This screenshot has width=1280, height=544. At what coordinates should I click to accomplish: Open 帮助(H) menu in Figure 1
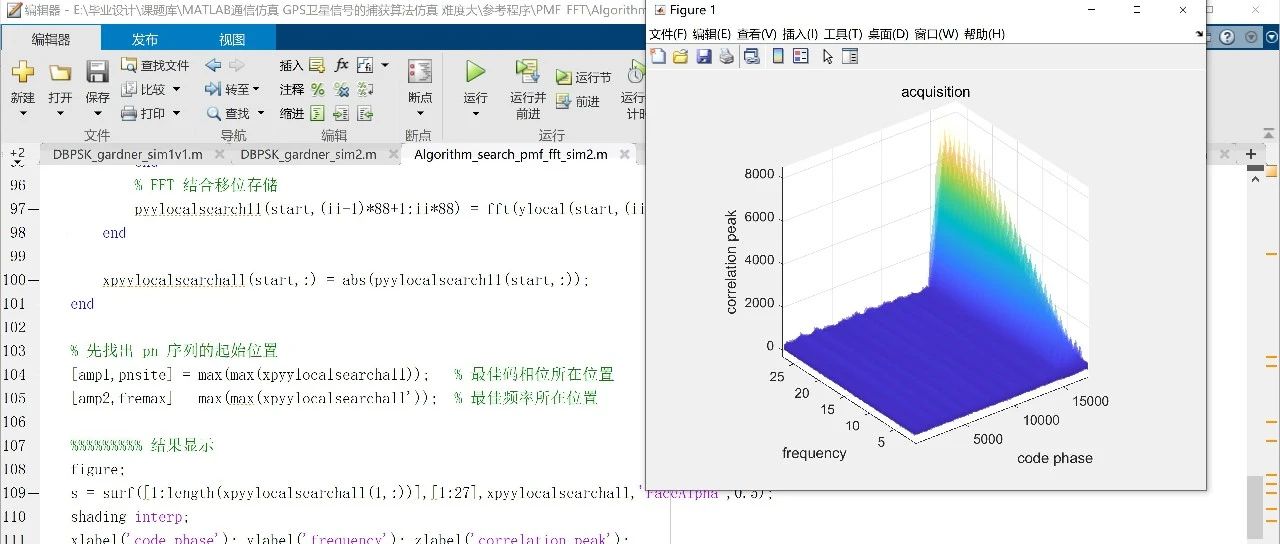coord(984,34)
